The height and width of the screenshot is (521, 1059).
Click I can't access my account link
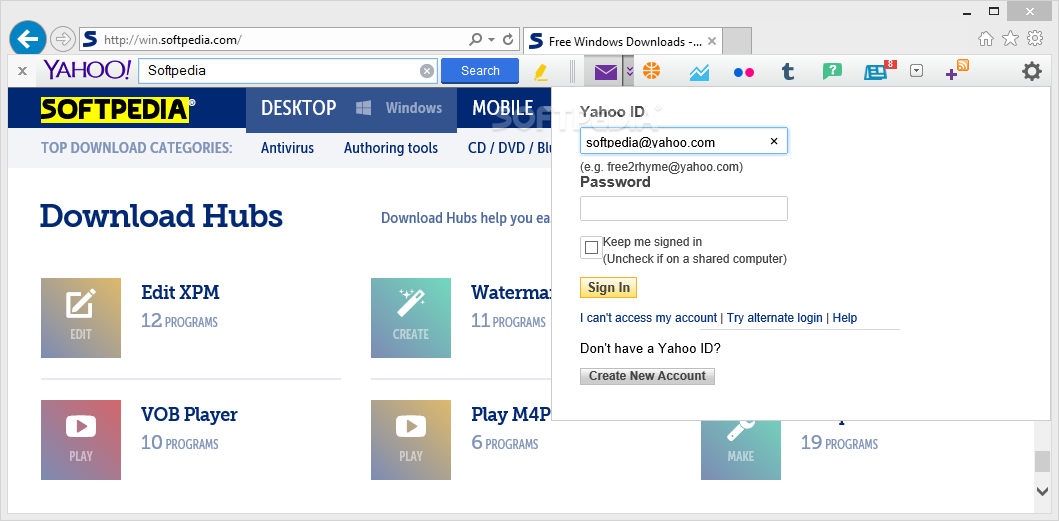648,318
